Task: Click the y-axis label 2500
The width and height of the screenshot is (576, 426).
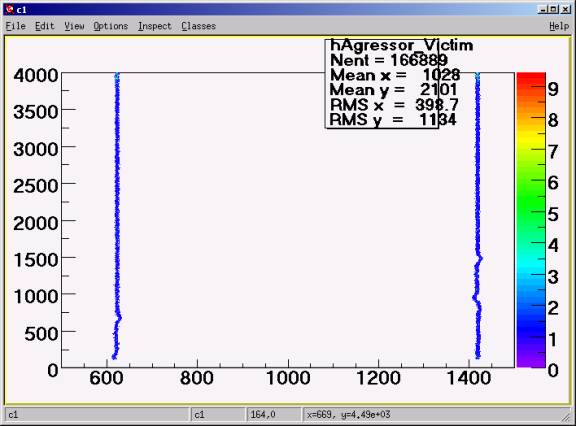Action: coord(36,186)
